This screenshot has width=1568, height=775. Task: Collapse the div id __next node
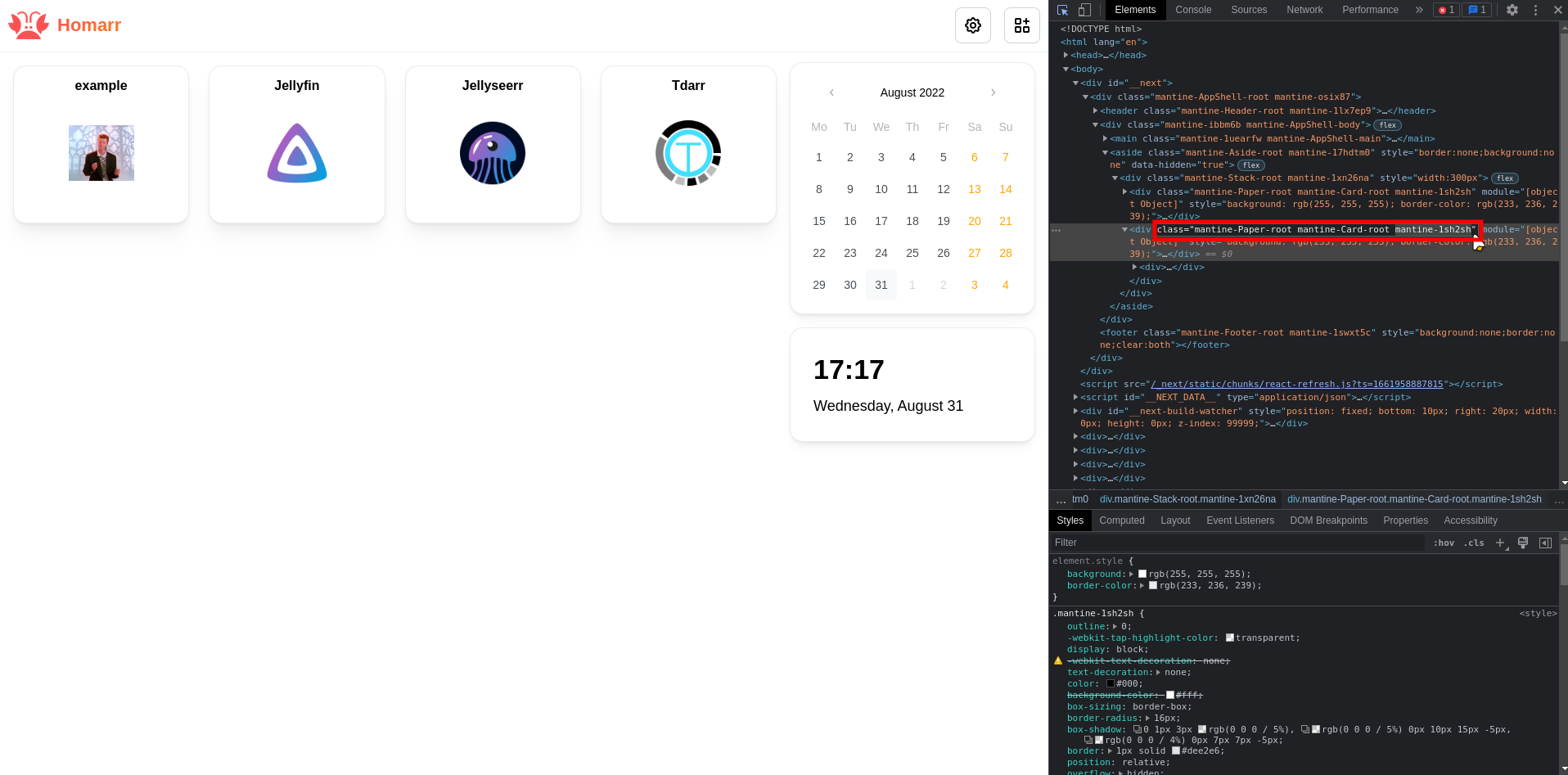pyautogui.click(x=1075, y=83)
